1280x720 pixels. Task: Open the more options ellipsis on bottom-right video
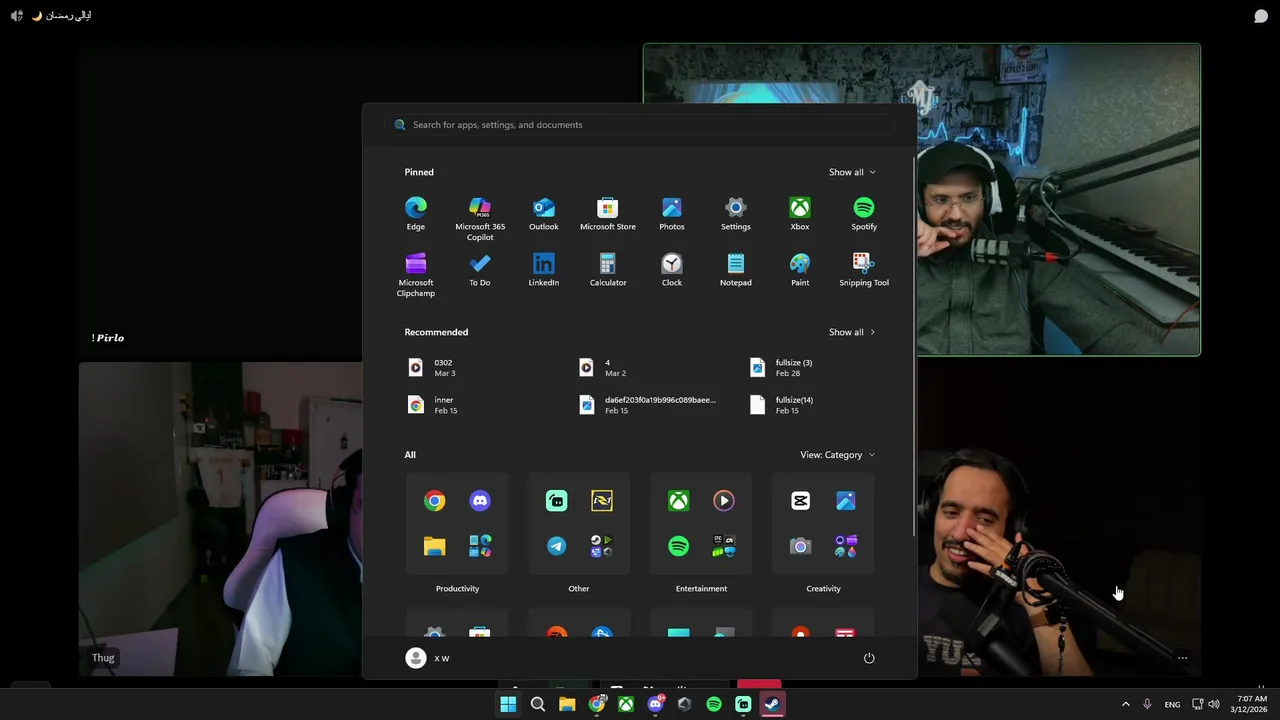[1182, 658]
